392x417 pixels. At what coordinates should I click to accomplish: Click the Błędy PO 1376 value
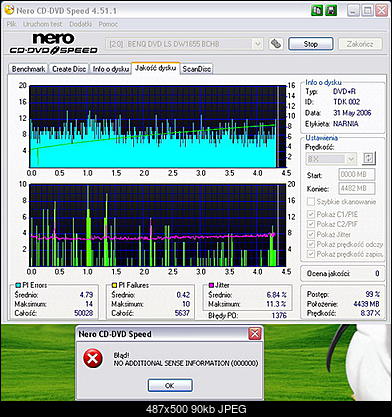pos(279,315)
